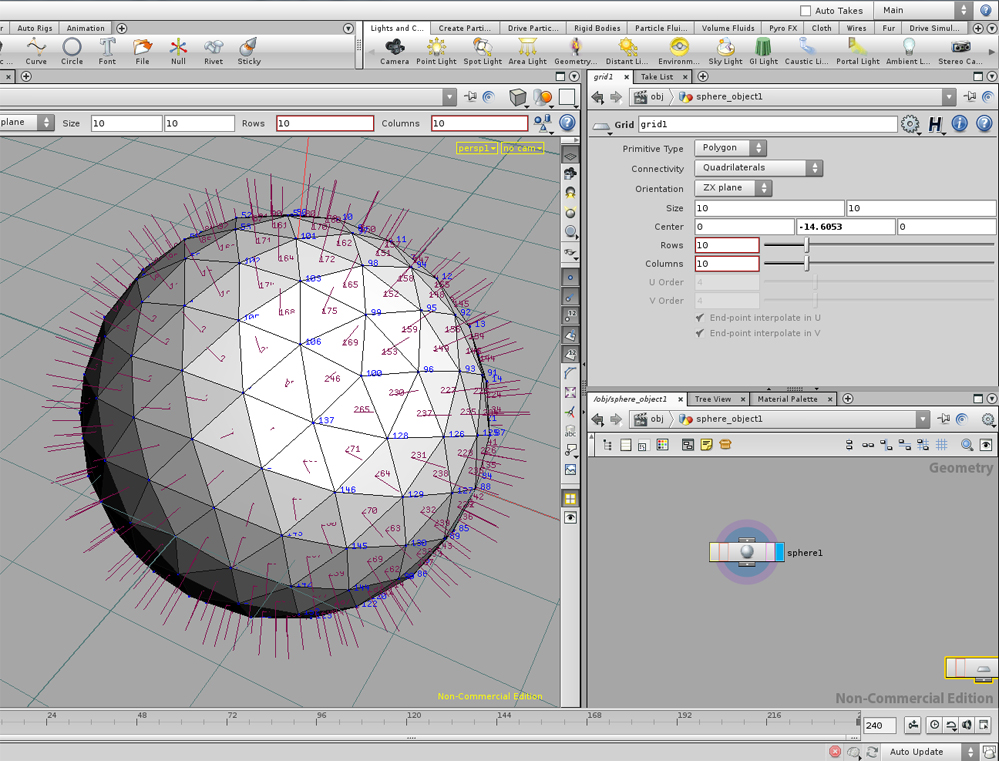Open the Rigid Bodies shelf tab

pyautogui.click(x=597, y=28)
